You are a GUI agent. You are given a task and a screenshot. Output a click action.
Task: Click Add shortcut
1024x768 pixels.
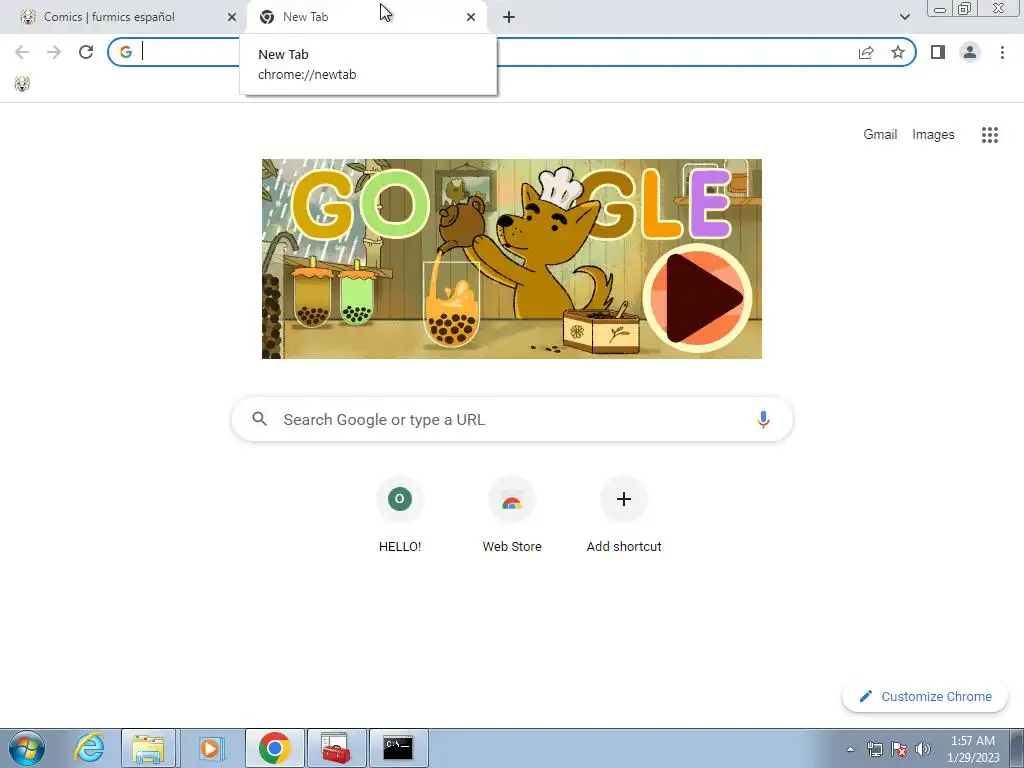click(624, 515)
